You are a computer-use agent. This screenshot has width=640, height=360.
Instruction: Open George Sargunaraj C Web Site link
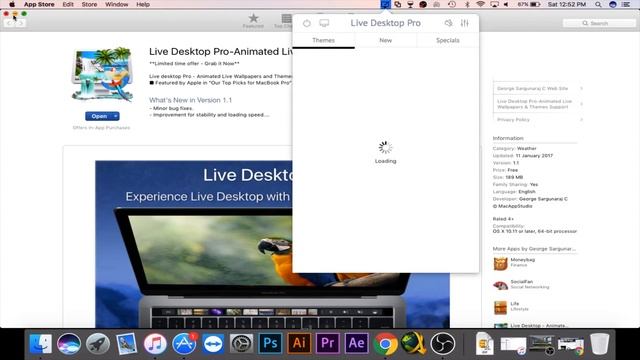pyautogui.click(x=532, y=88)
